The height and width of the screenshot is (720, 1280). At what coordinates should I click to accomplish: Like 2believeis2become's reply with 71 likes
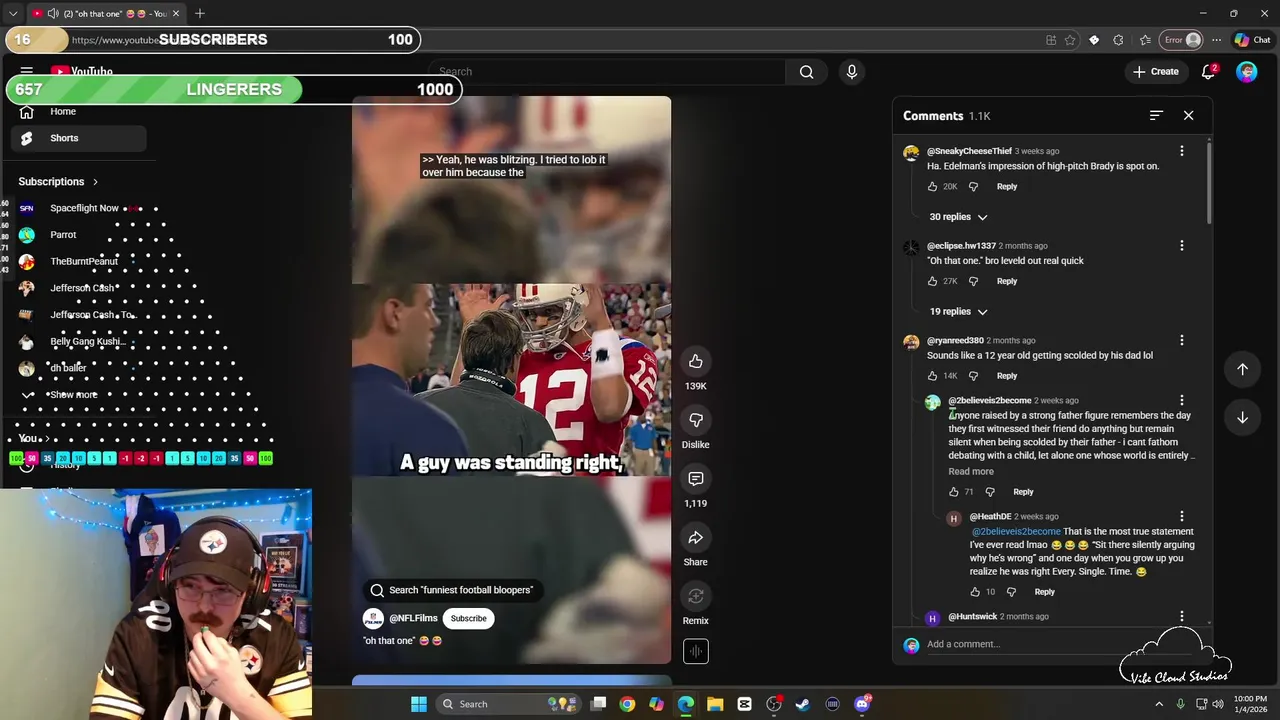click(953, 492)
